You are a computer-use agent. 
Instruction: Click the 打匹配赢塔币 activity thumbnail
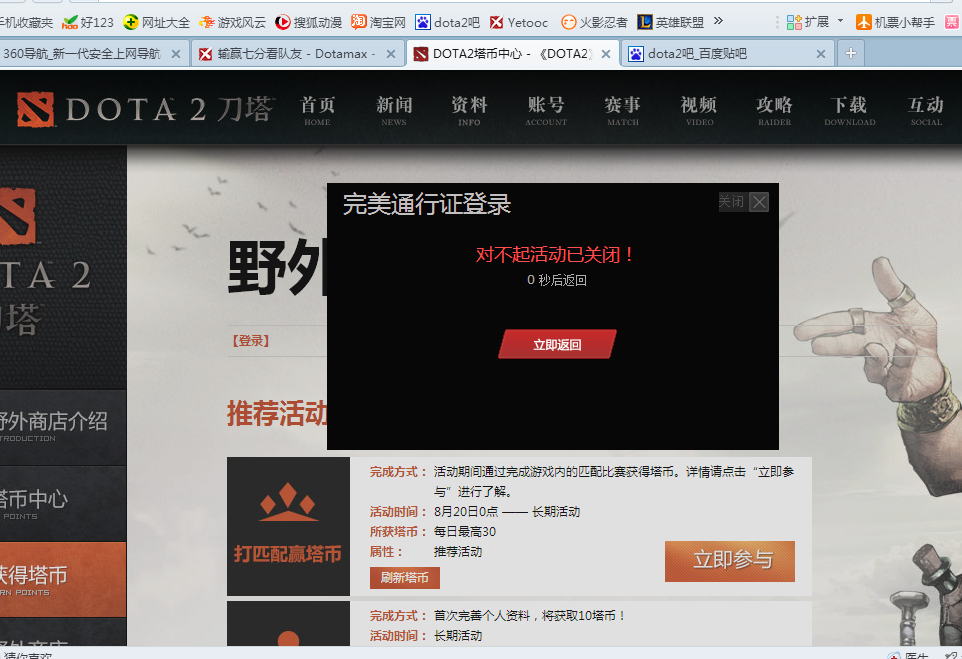pyautogui.click(x=288, y=526)
